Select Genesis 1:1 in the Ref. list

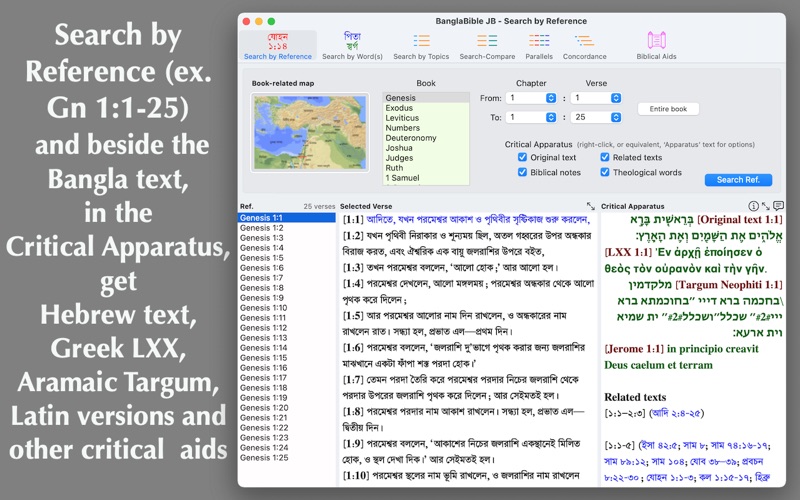(287, 217)
